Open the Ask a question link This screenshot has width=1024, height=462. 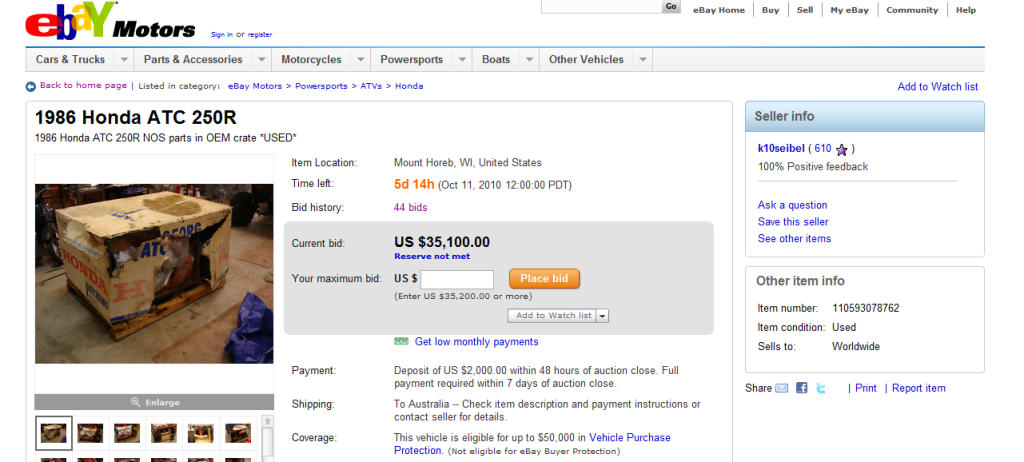(x=792, y=205)
